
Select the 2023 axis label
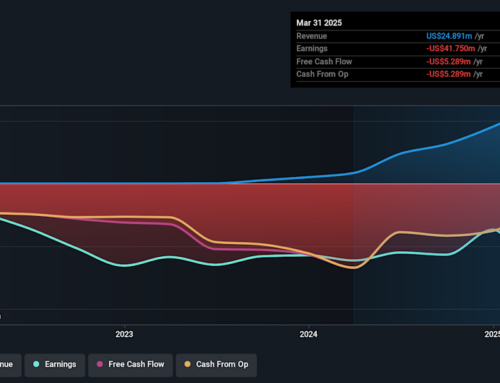click(124, 334)
